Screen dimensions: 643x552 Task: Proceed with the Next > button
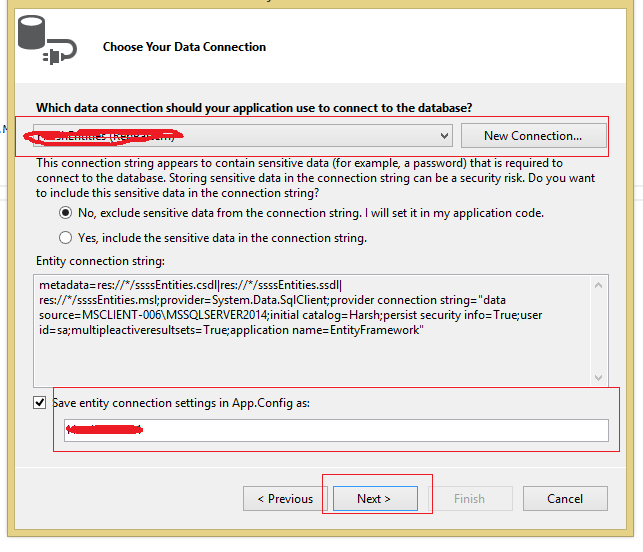pyautogui.click(x=374, y=498)
